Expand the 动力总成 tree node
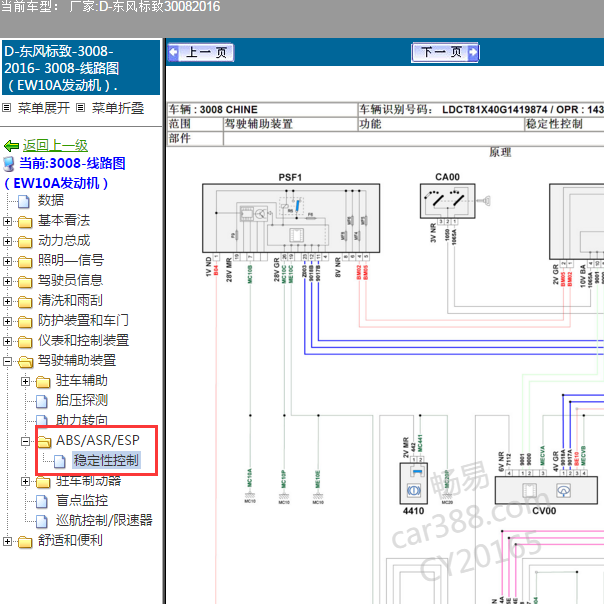 [x=7, y=241]
